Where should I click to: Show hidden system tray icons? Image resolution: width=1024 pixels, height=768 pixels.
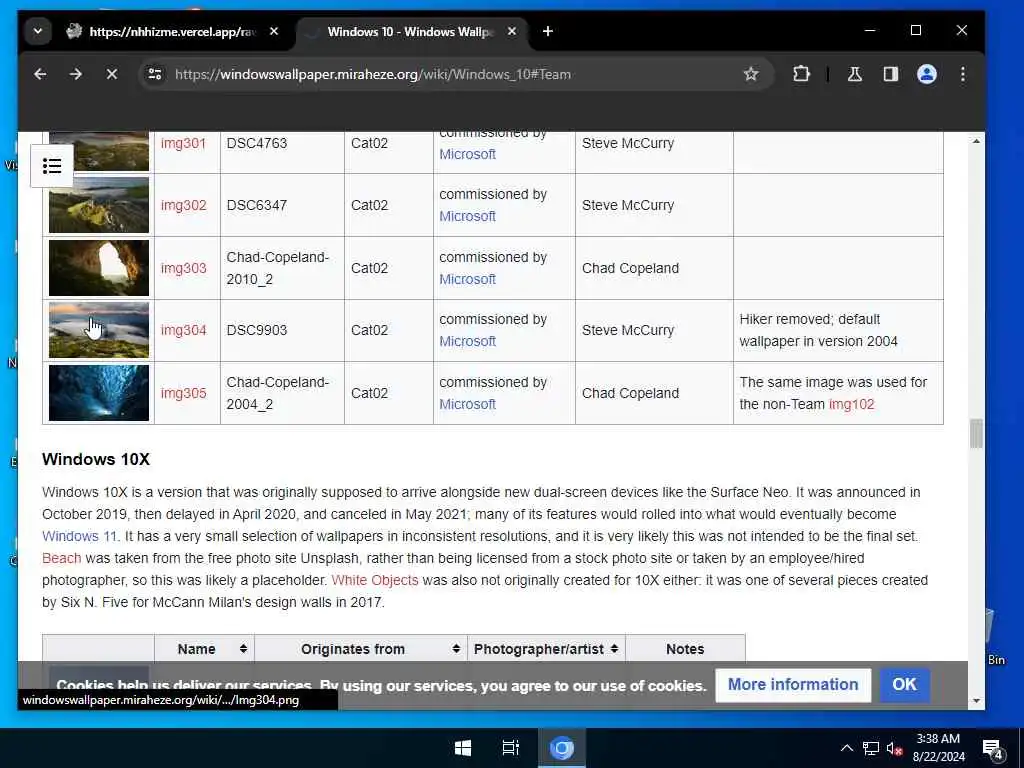(846, 748)
